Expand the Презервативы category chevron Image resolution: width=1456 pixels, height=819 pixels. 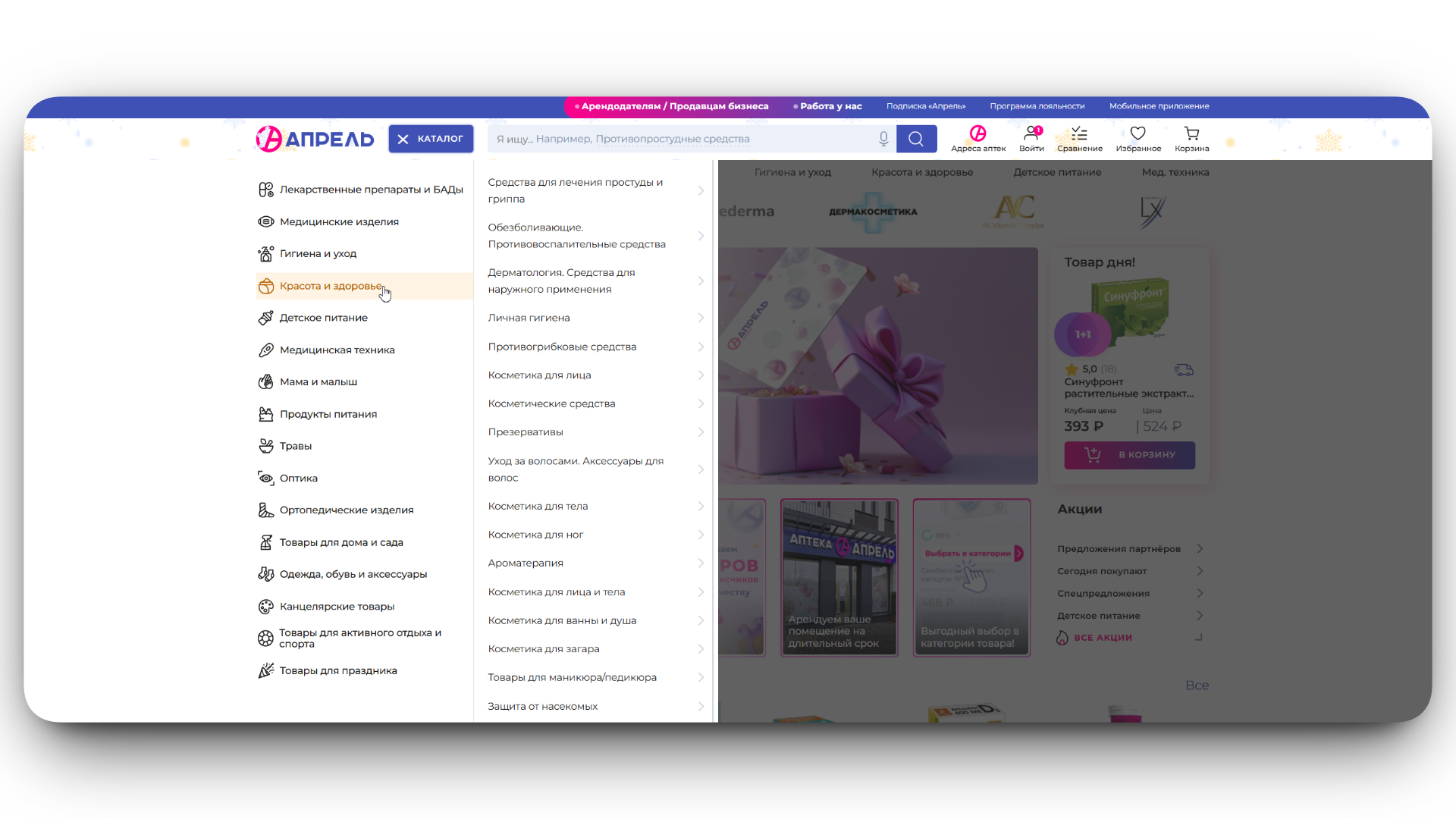tap(701, 432)
